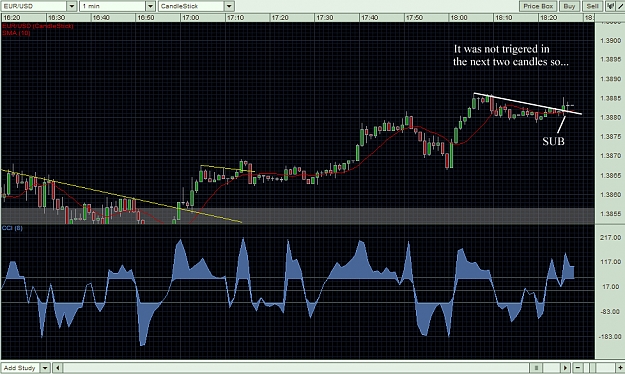This screenshot has width=625, height=374.
Task: Click the 1.3865 price axis label
Action: 610,175
